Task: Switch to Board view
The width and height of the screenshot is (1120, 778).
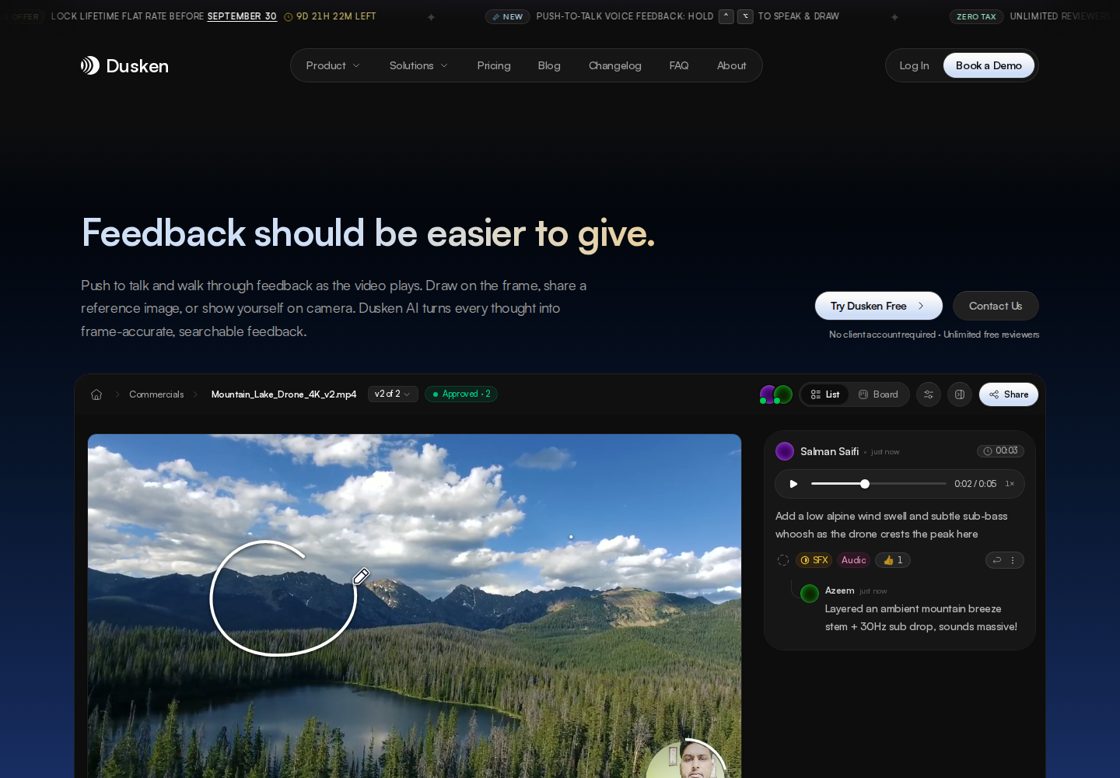Action: 879,394
